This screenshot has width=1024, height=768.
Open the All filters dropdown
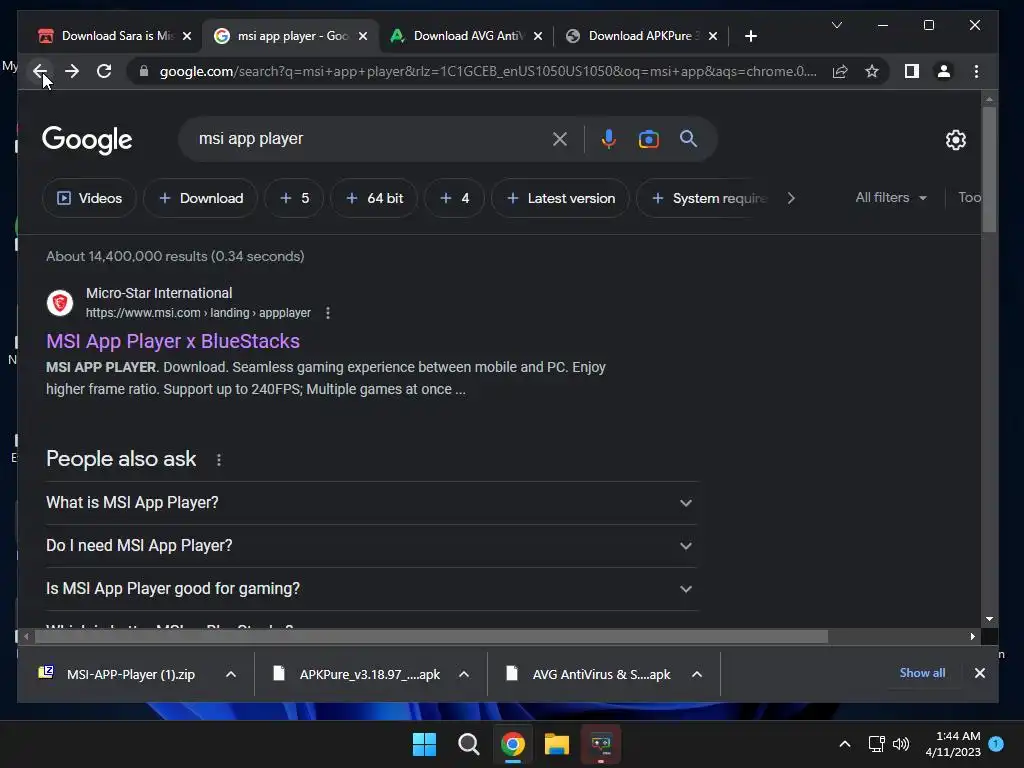891,197
